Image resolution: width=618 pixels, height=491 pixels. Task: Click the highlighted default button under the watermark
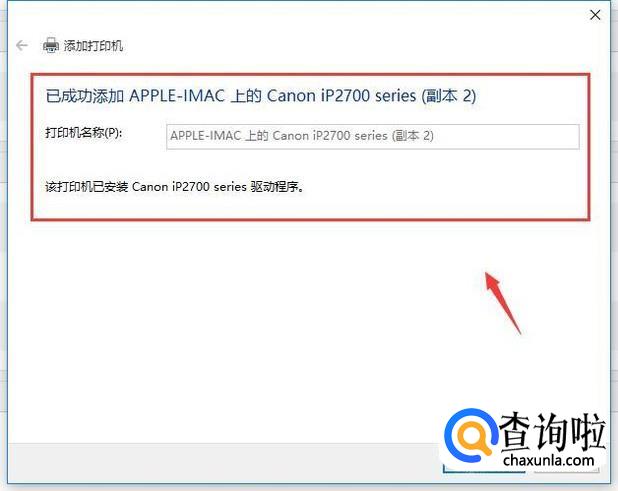[x=484, y=469]
